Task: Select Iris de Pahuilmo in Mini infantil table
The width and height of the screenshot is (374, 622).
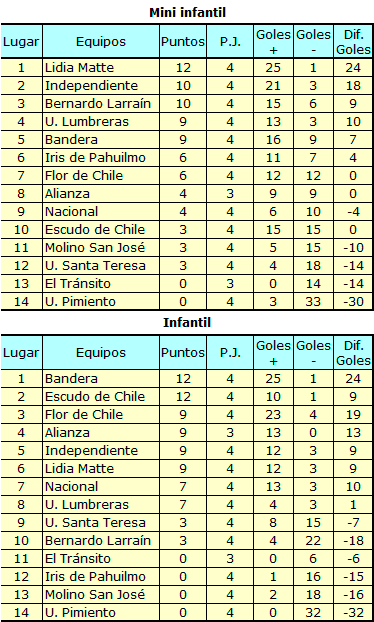Action: point(95,157)
